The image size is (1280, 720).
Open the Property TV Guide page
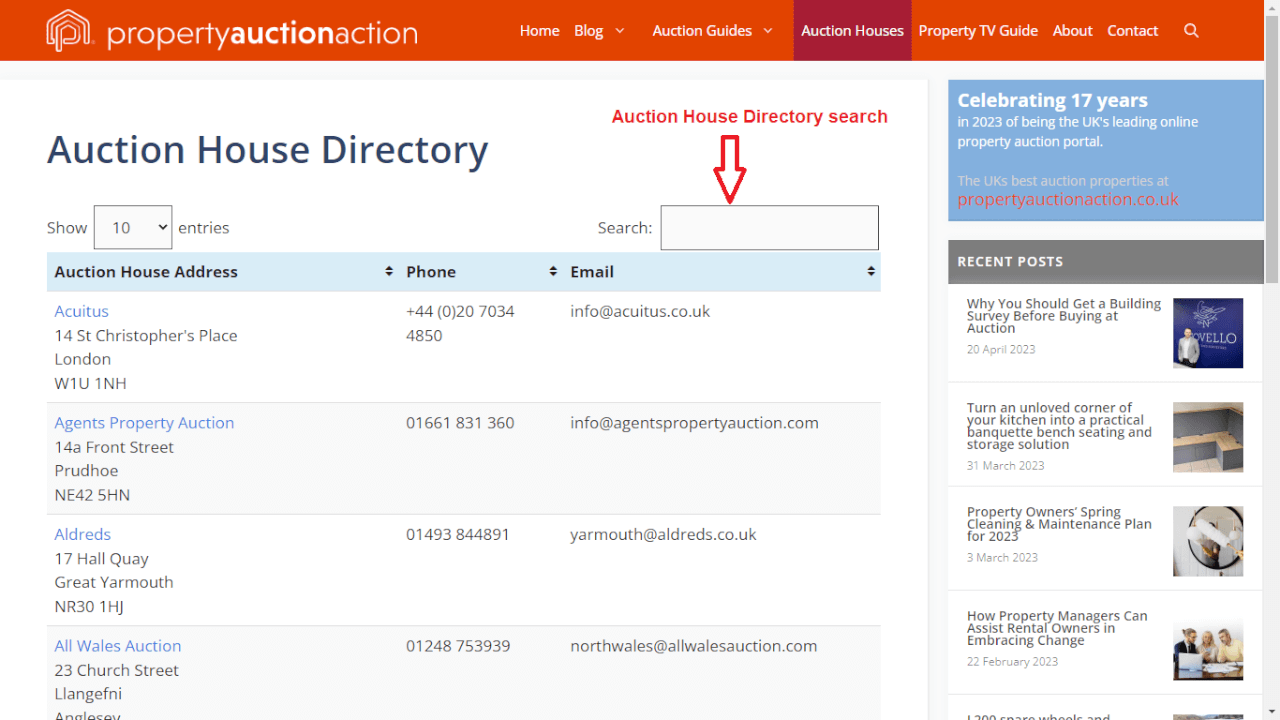[x=978, y=31]
